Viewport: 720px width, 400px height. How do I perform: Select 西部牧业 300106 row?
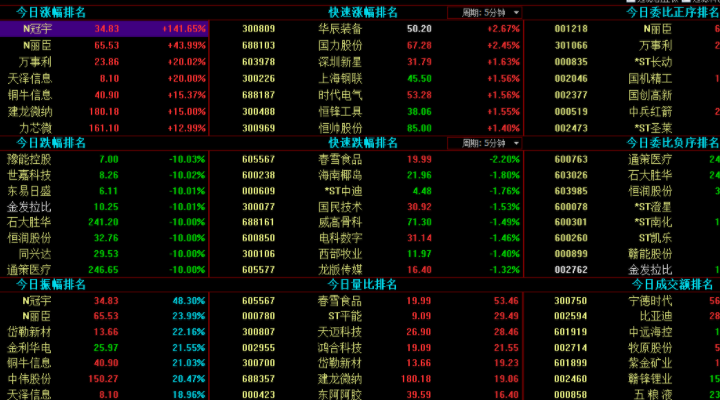[x=366, y=254]
